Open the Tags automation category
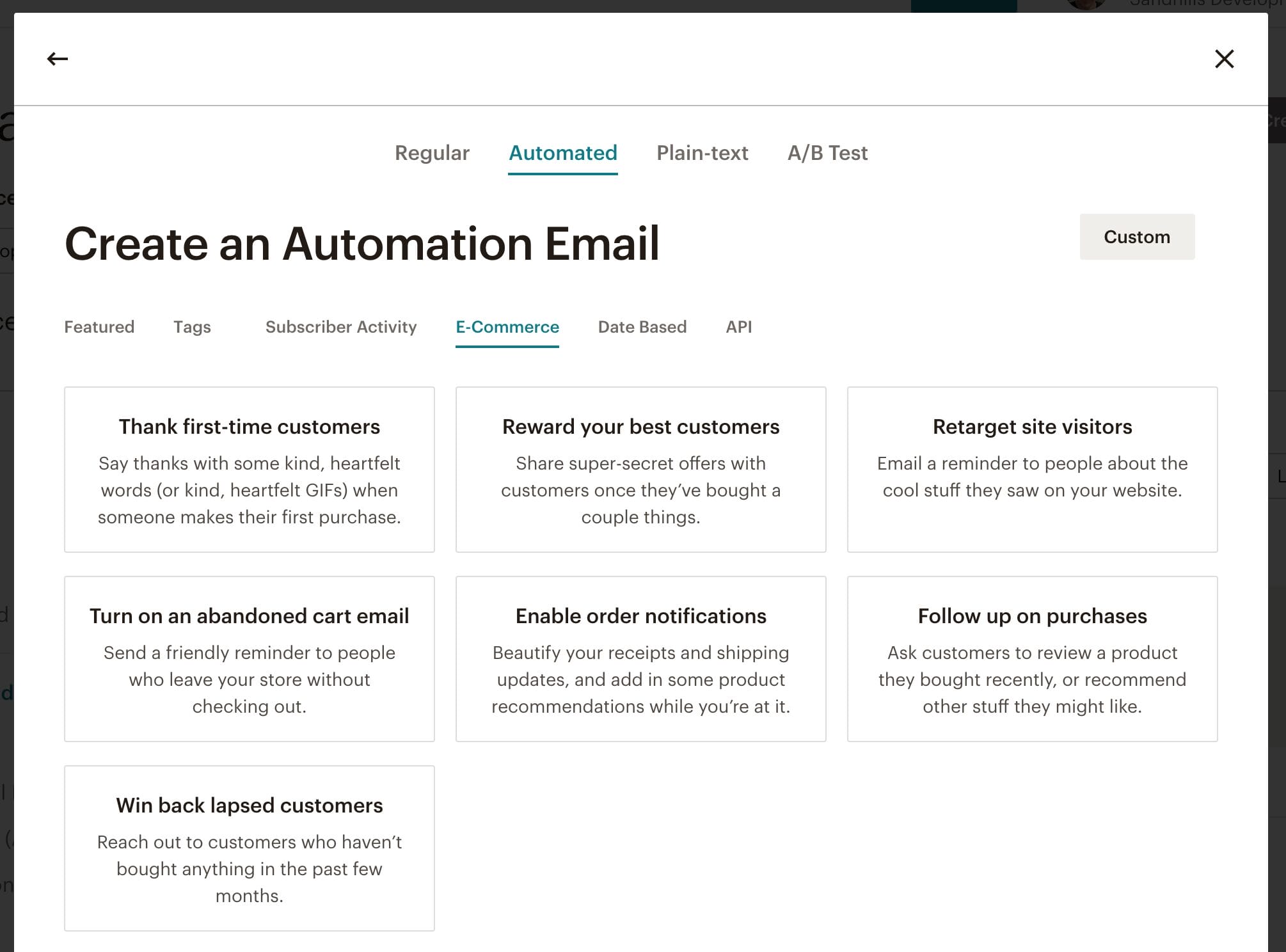The height and width of the screenshot is (952, 1286). [x=192, y=327]
